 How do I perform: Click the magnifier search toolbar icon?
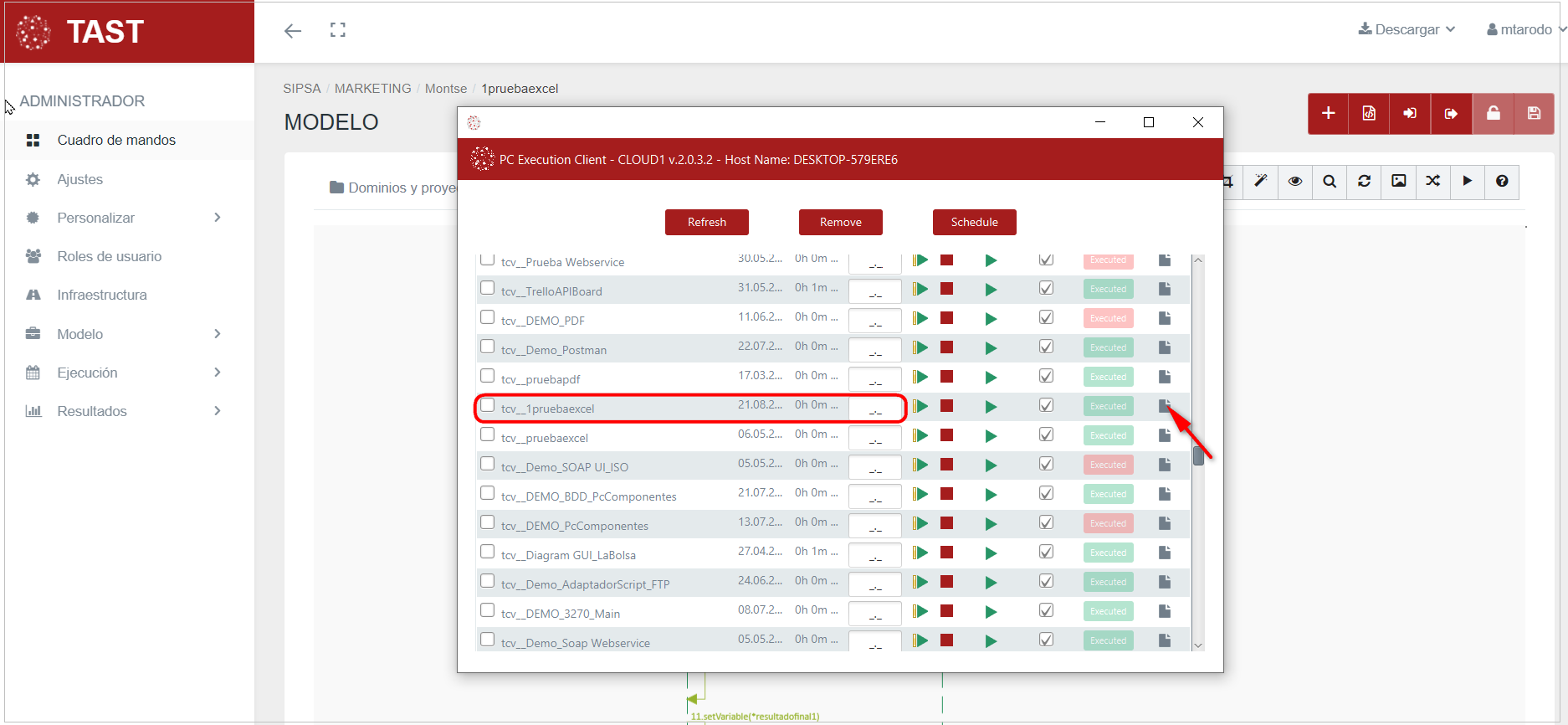(1330, 182)
